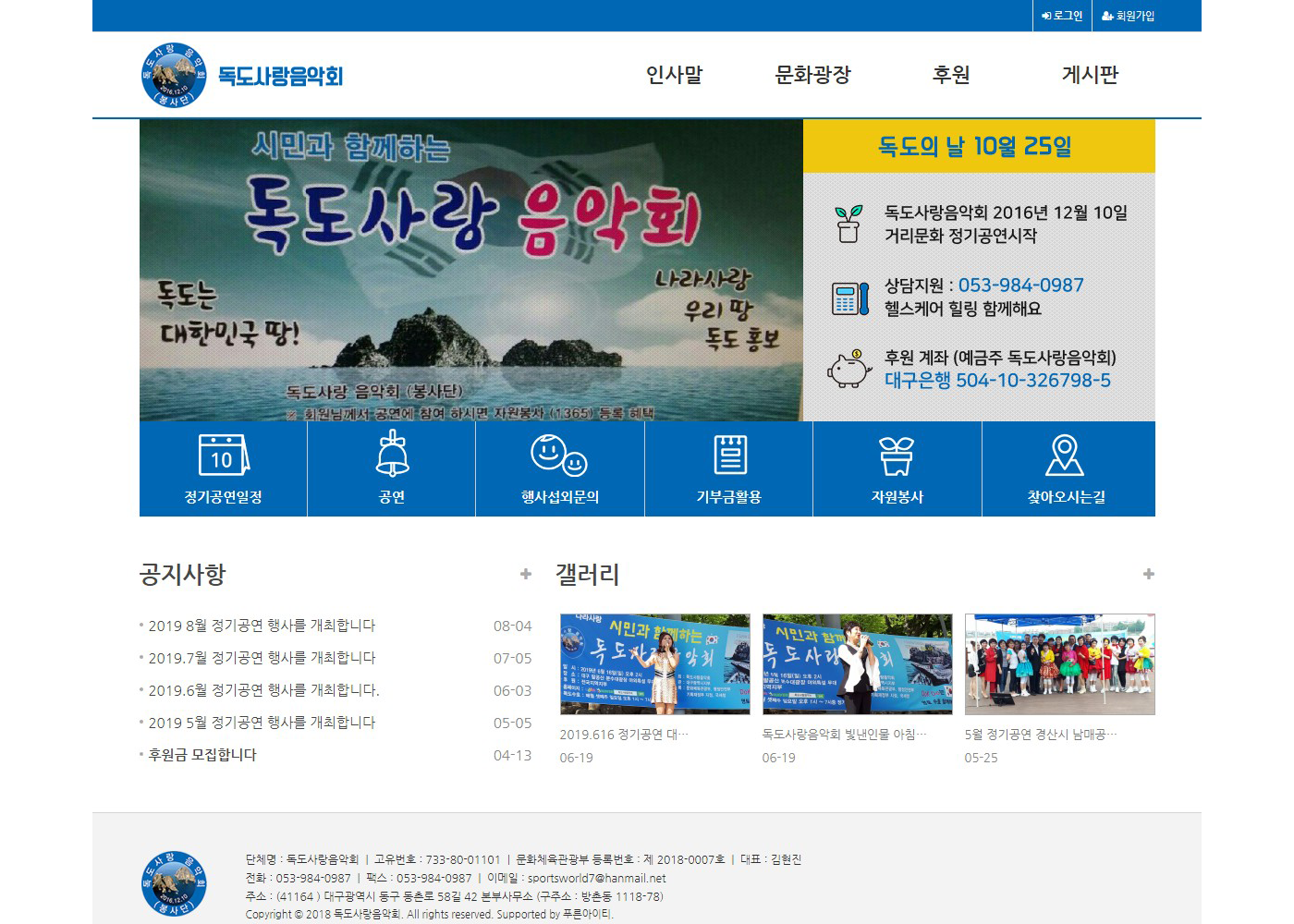
Task: Open the 2019 8월 정기공연 notice
Action: pos(262,626)
